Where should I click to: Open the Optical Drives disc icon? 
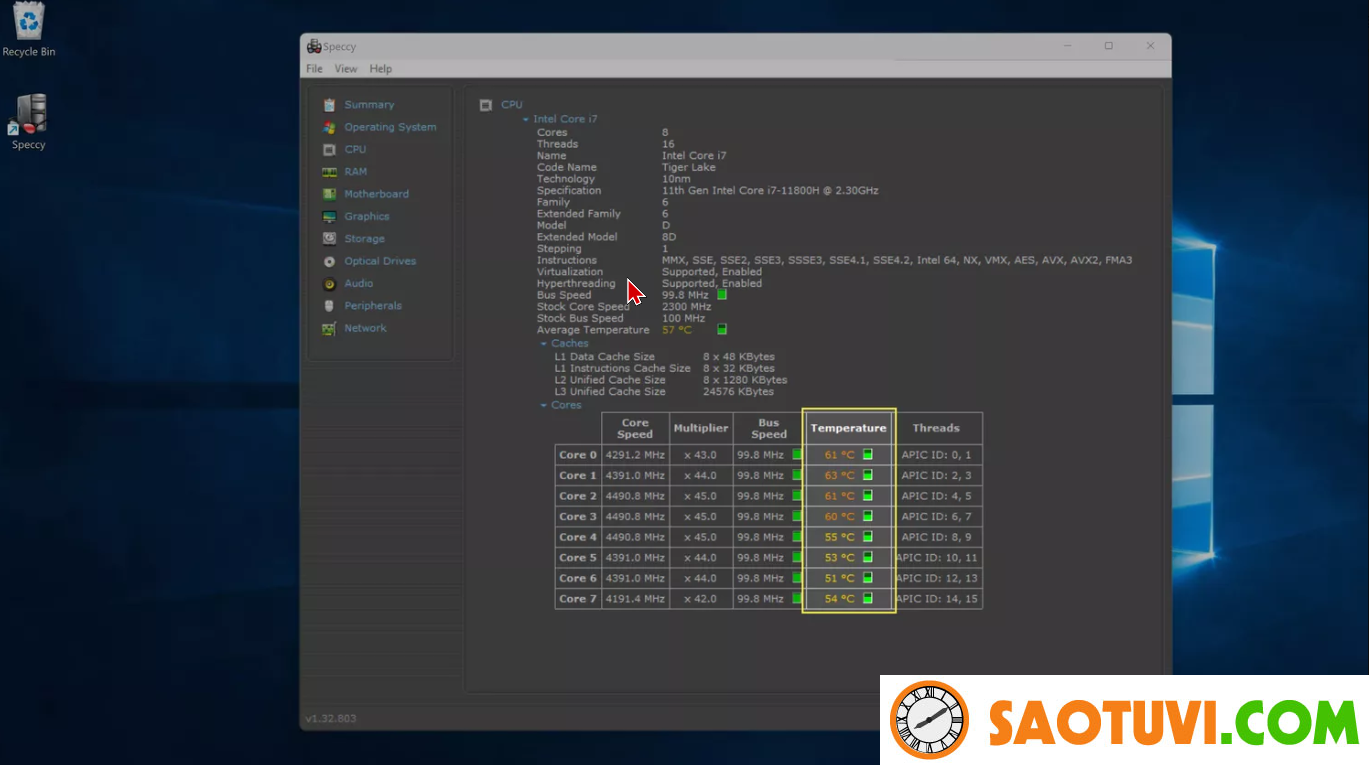[329, 261]
